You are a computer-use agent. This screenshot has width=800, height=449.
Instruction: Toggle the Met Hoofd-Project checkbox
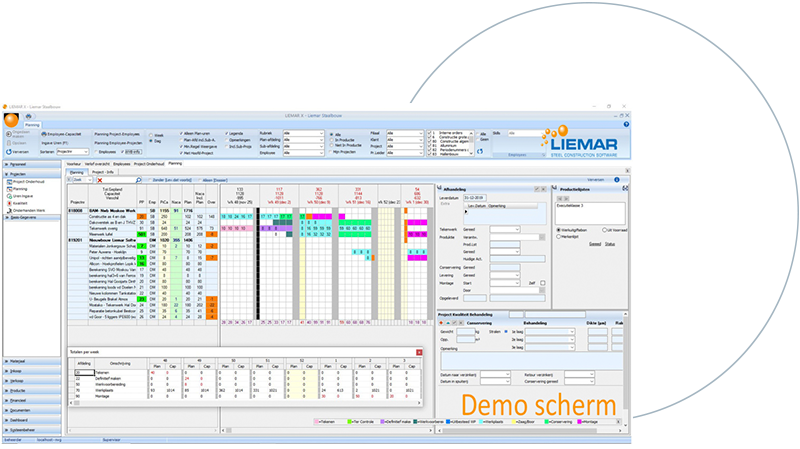[182, 153]
